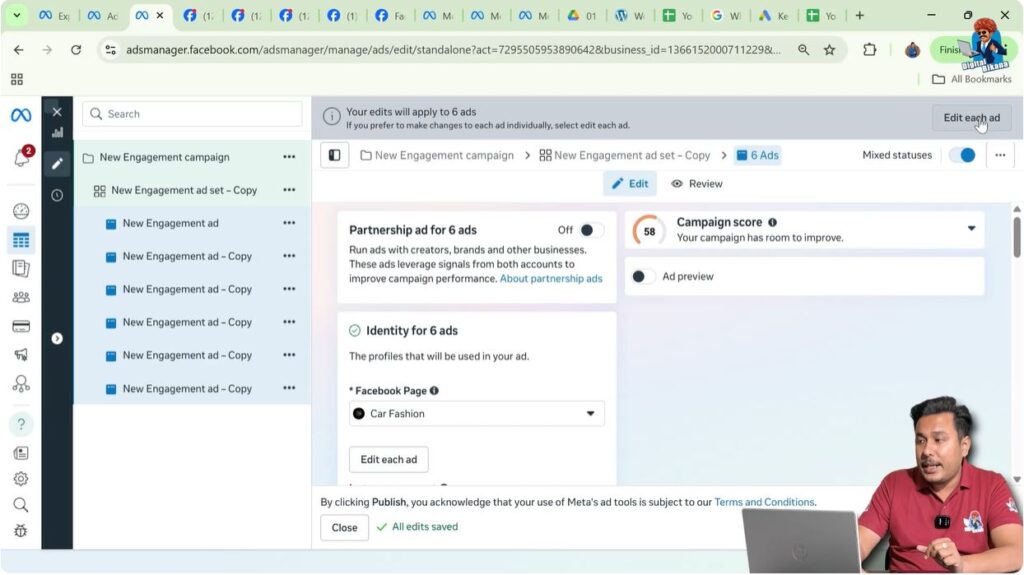Open Settings gear icon in sidebar

pyautogui.click(x=21, y=479)
